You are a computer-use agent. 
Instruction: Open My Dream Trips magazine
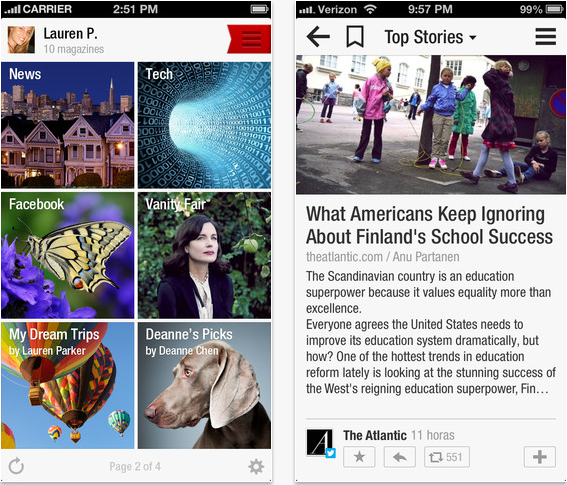[68, 386]
